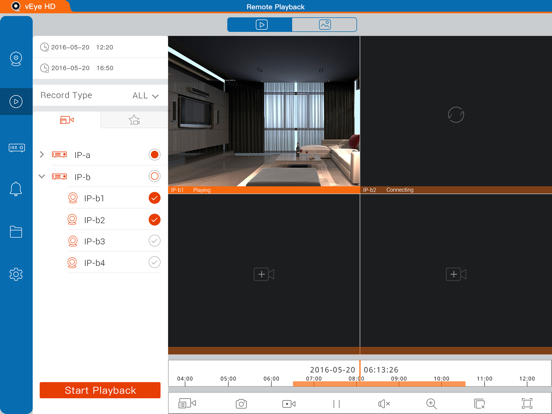Start recording clip with video icon
Viewport: 552px width, 414px height.
[x=289, y=403]
